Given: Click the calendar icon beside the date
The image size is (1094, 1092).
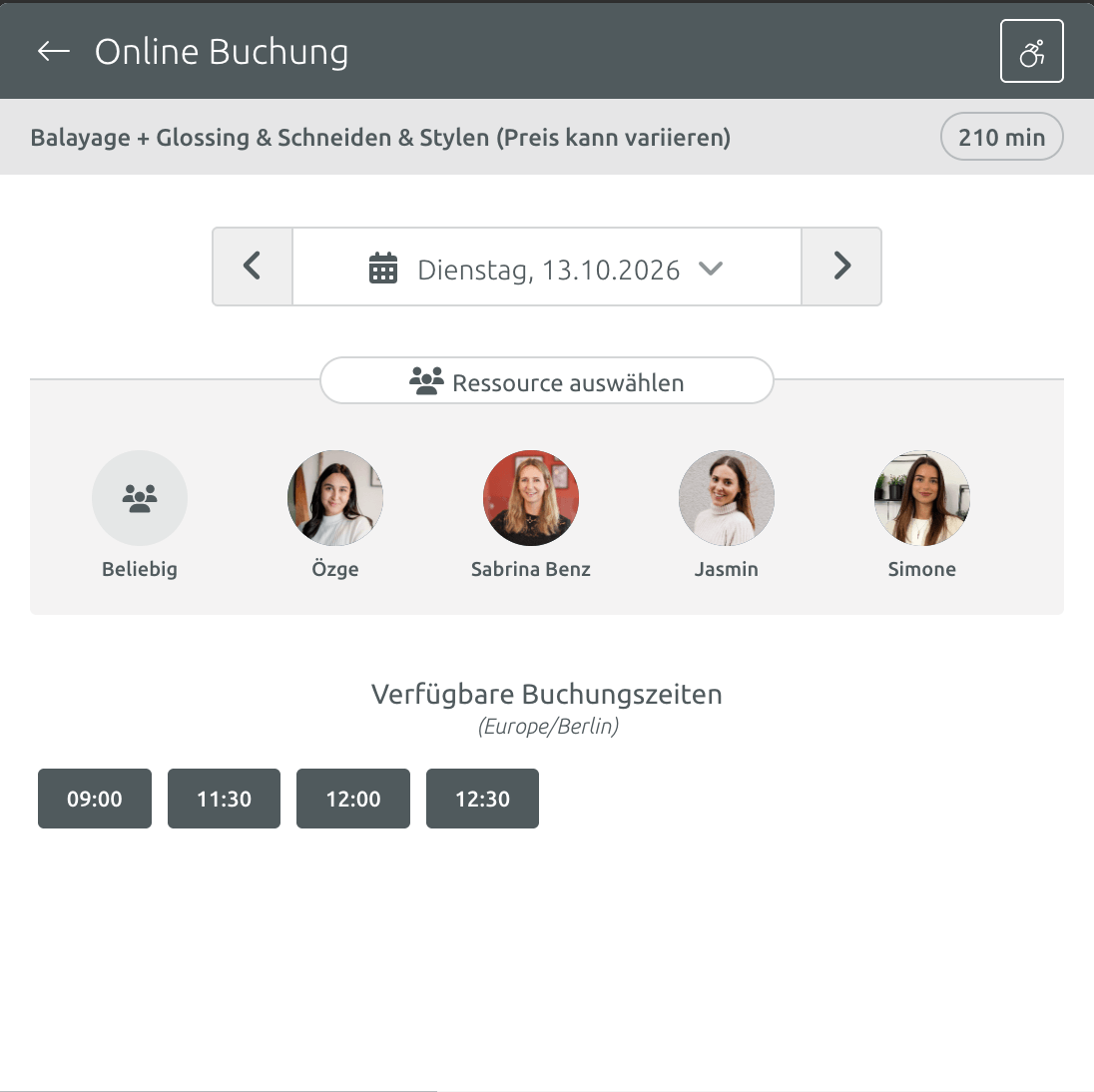Looking at the screenshot, I should pos(383,268).
